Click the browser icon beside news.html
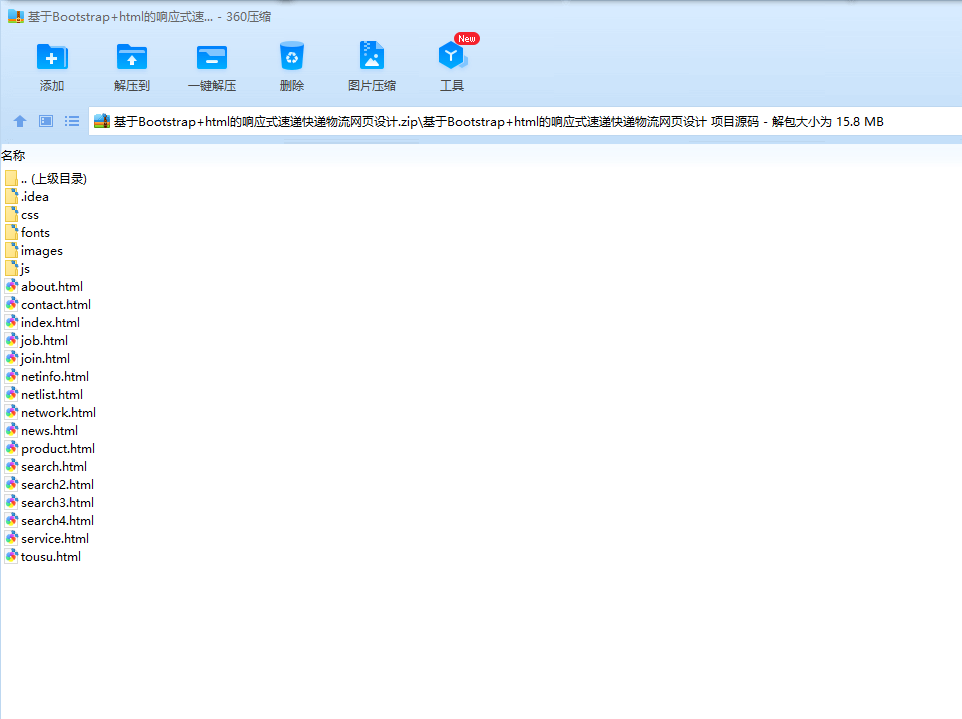 (x=12, y=430)
